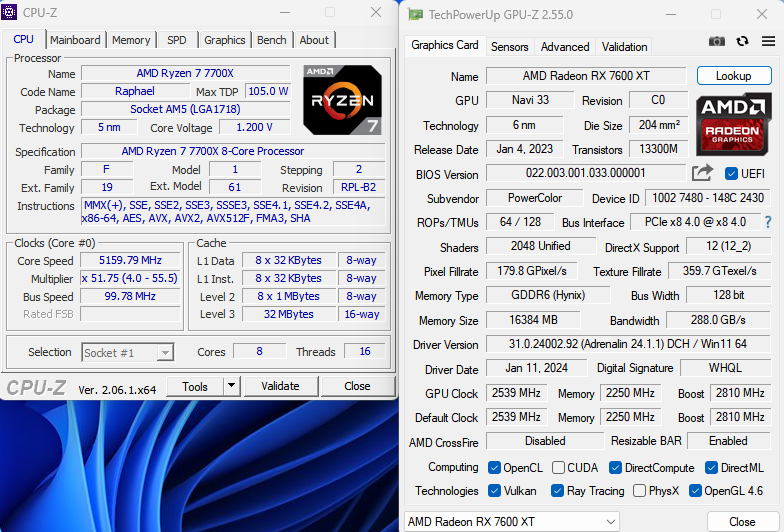The width and height of the screenshot is (784, 532).
Task: Refresh GPU-Z readings with the refresh icon
Action: pos(742,41)
